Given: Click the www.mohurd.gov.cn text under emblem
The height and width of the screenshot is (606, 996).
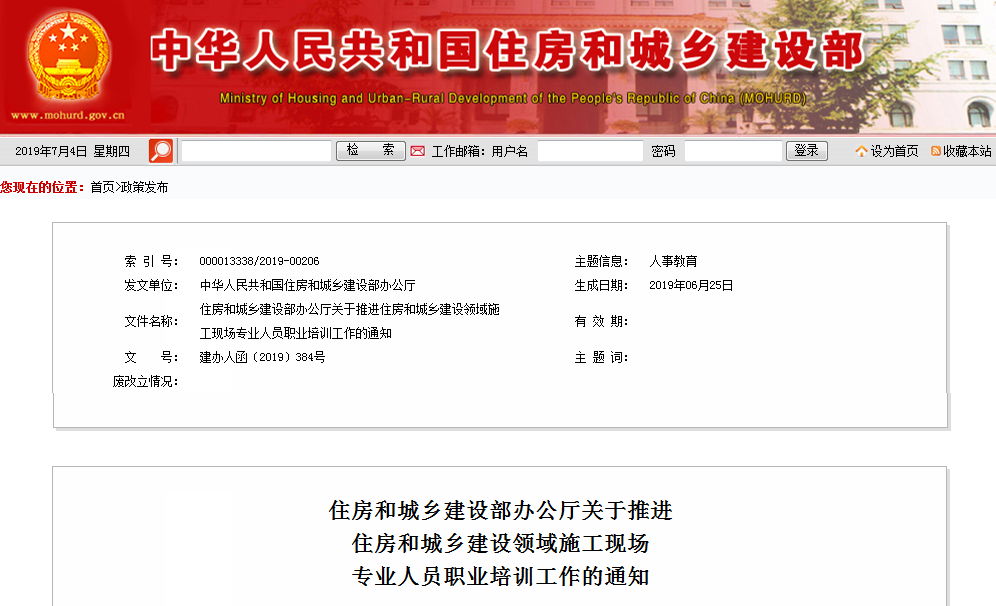Looking at the screenshot, I should pyautogui.click(x=68, y=116).
